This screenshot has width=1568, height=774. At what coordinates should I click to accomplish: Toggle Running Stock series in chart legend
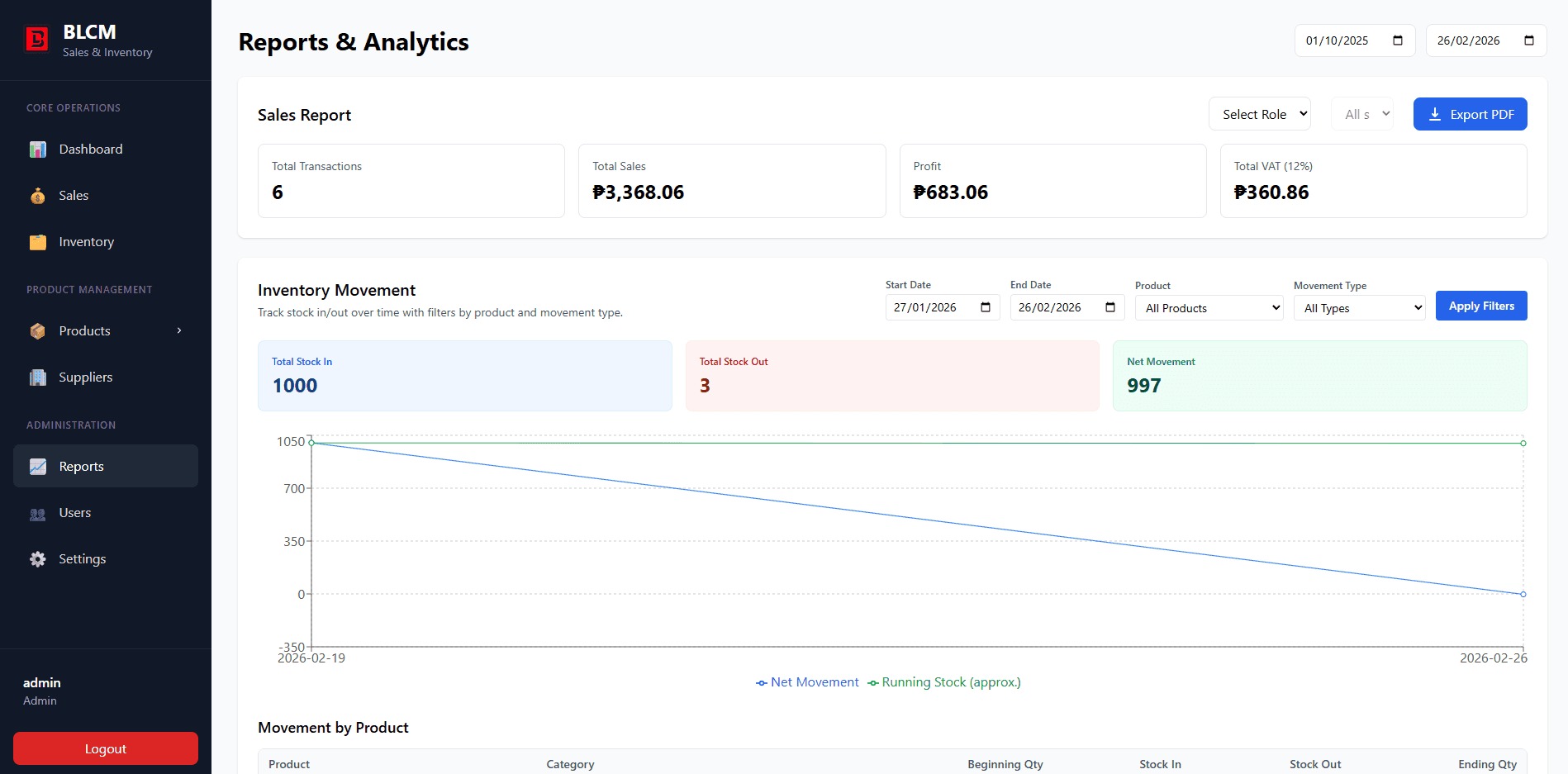point(944,682)
